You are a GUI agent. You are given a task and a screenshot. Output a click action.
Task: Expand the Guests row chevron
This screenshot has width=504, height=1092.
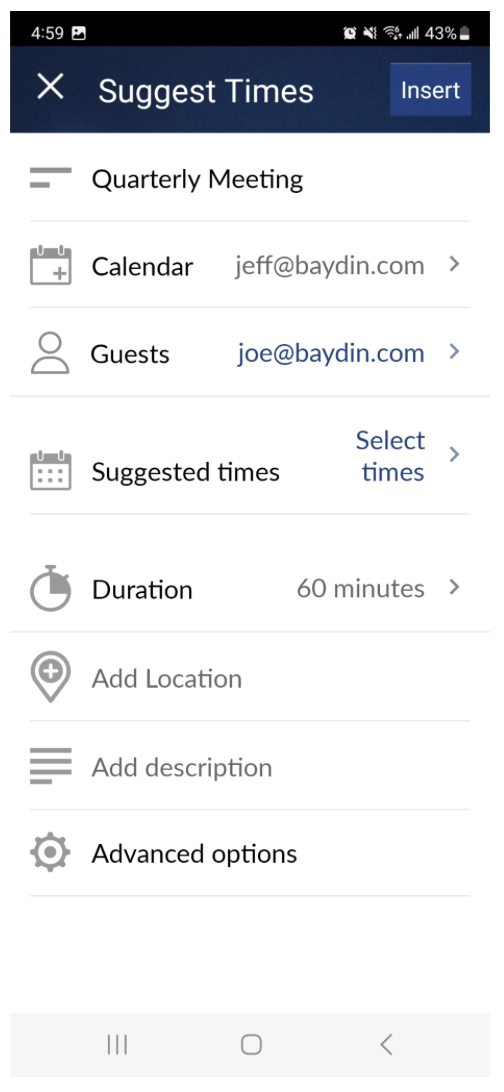[x=455, y=352]
